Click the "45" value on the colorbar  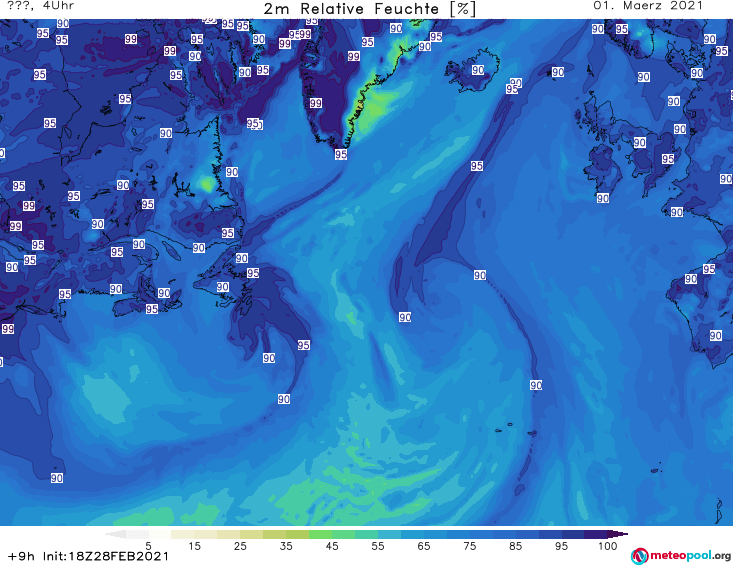point(332,546)
